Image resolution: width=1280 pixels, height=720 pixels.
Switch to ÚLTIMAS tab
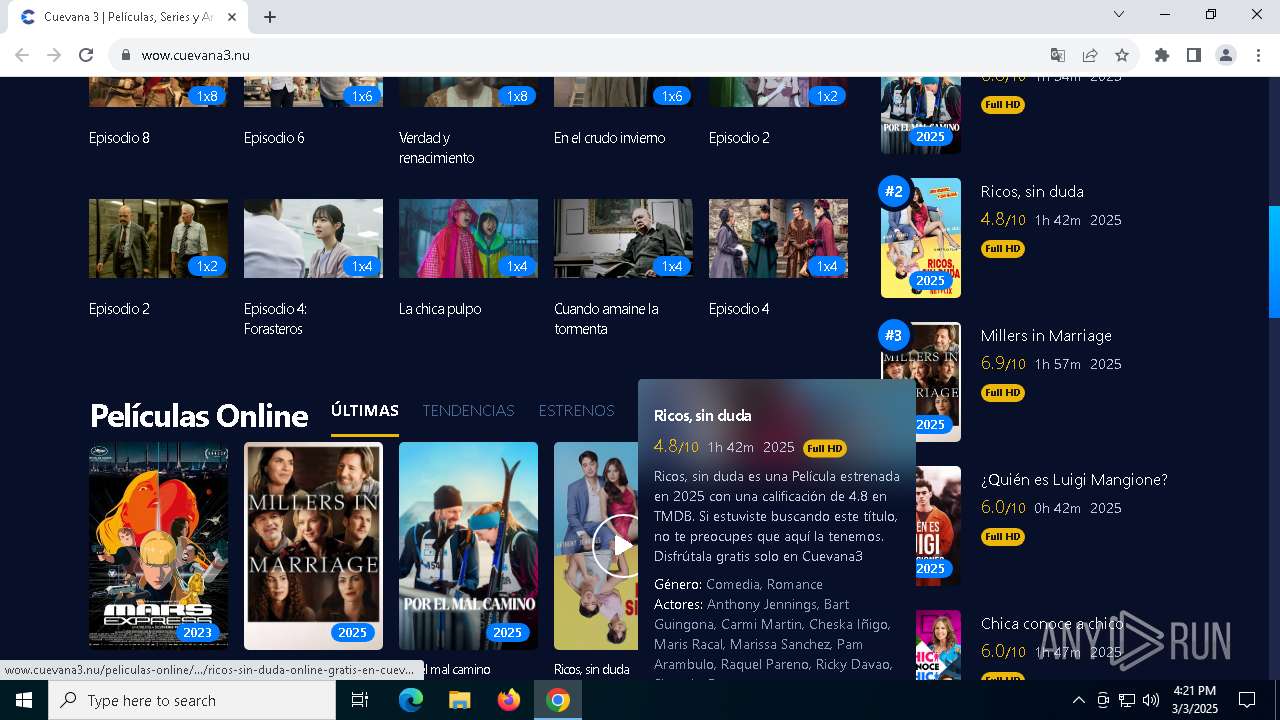point(365,411)
